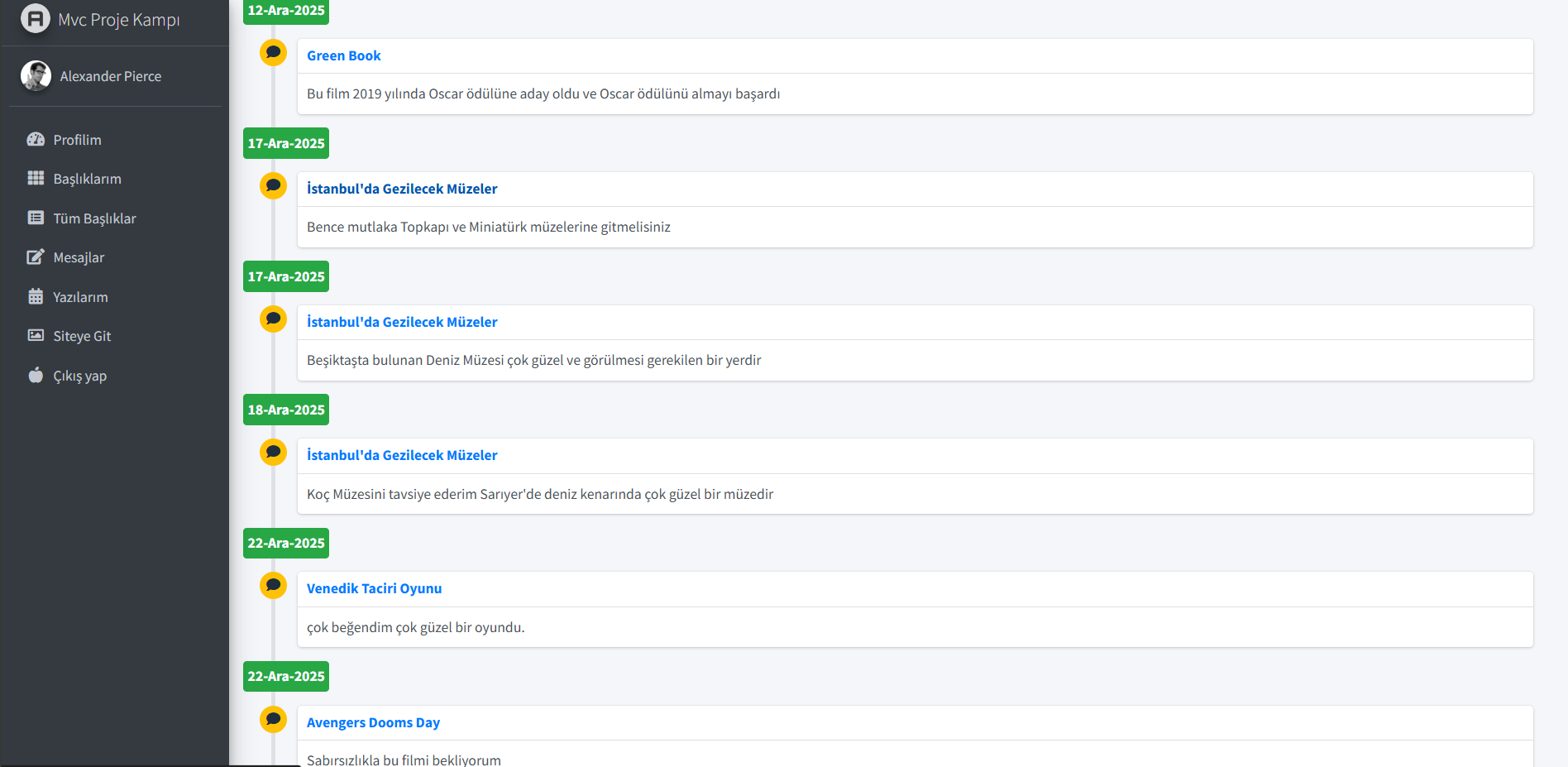The image size is (1568, 767).
Task: Open the Mesajlar menu item
Action: (79, 257)
